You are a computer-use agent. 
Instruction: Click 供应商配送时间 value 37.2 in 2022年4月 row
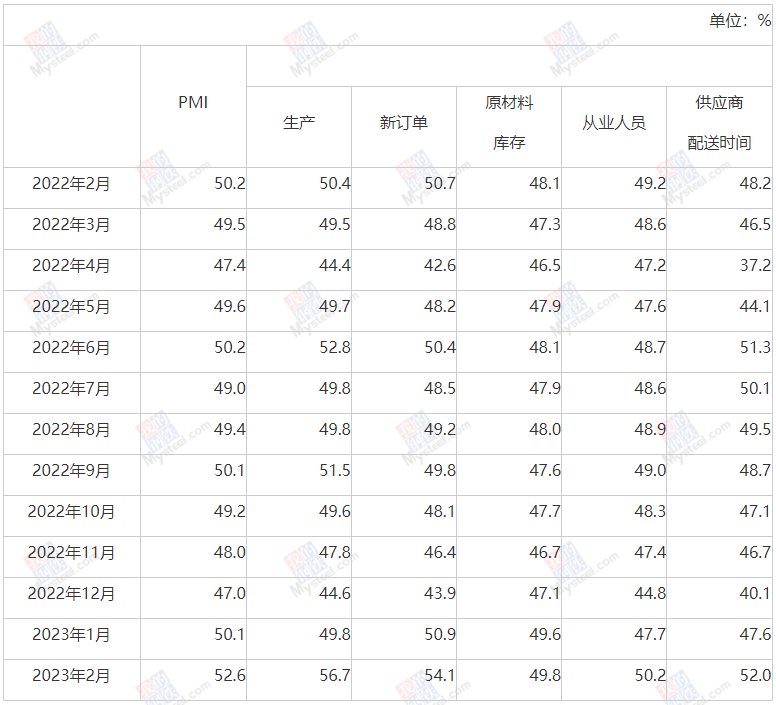(x=755, y=266)
